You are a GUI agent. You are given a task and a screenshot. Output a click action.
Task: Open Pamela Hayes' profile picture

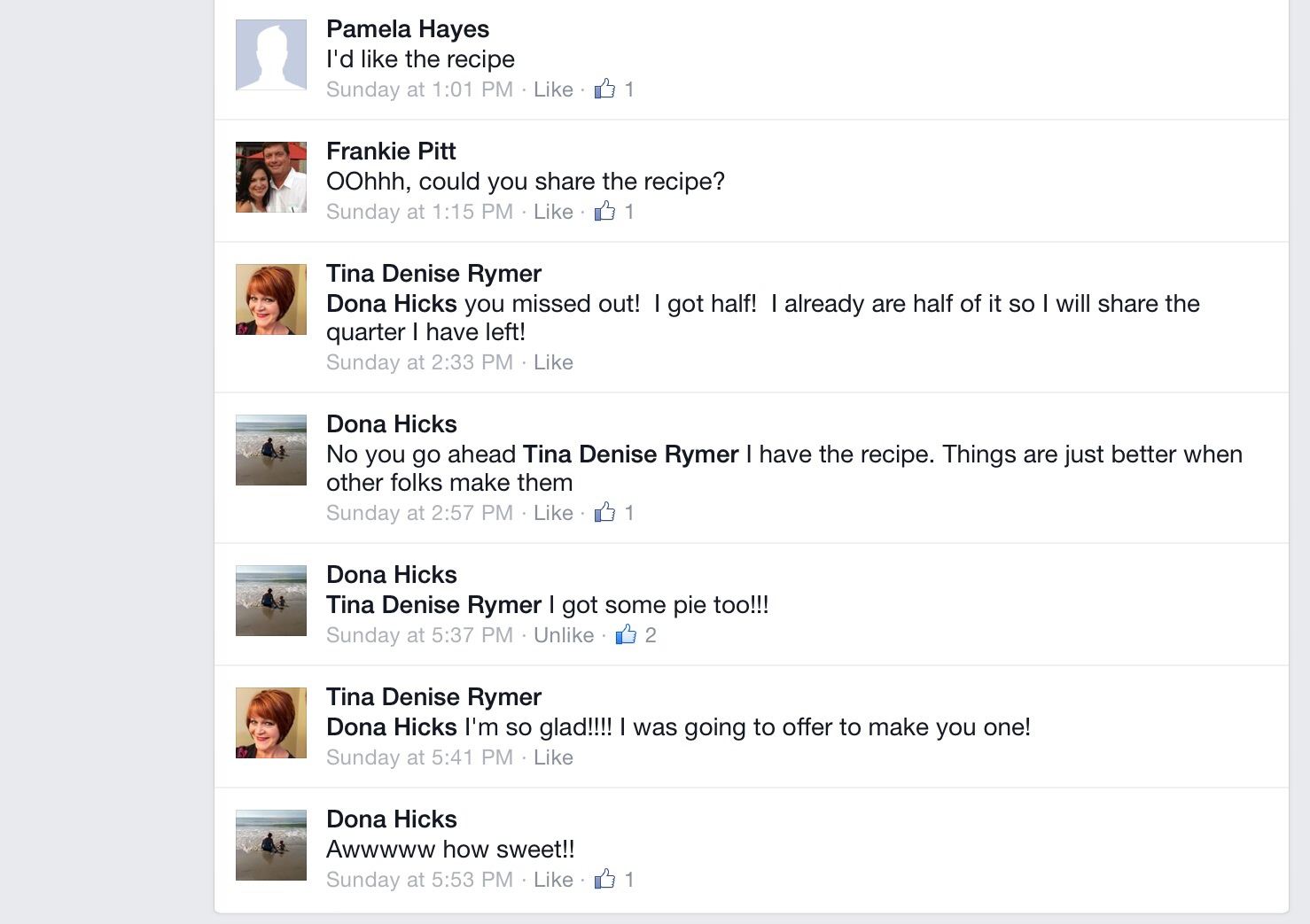coord(271,55)
